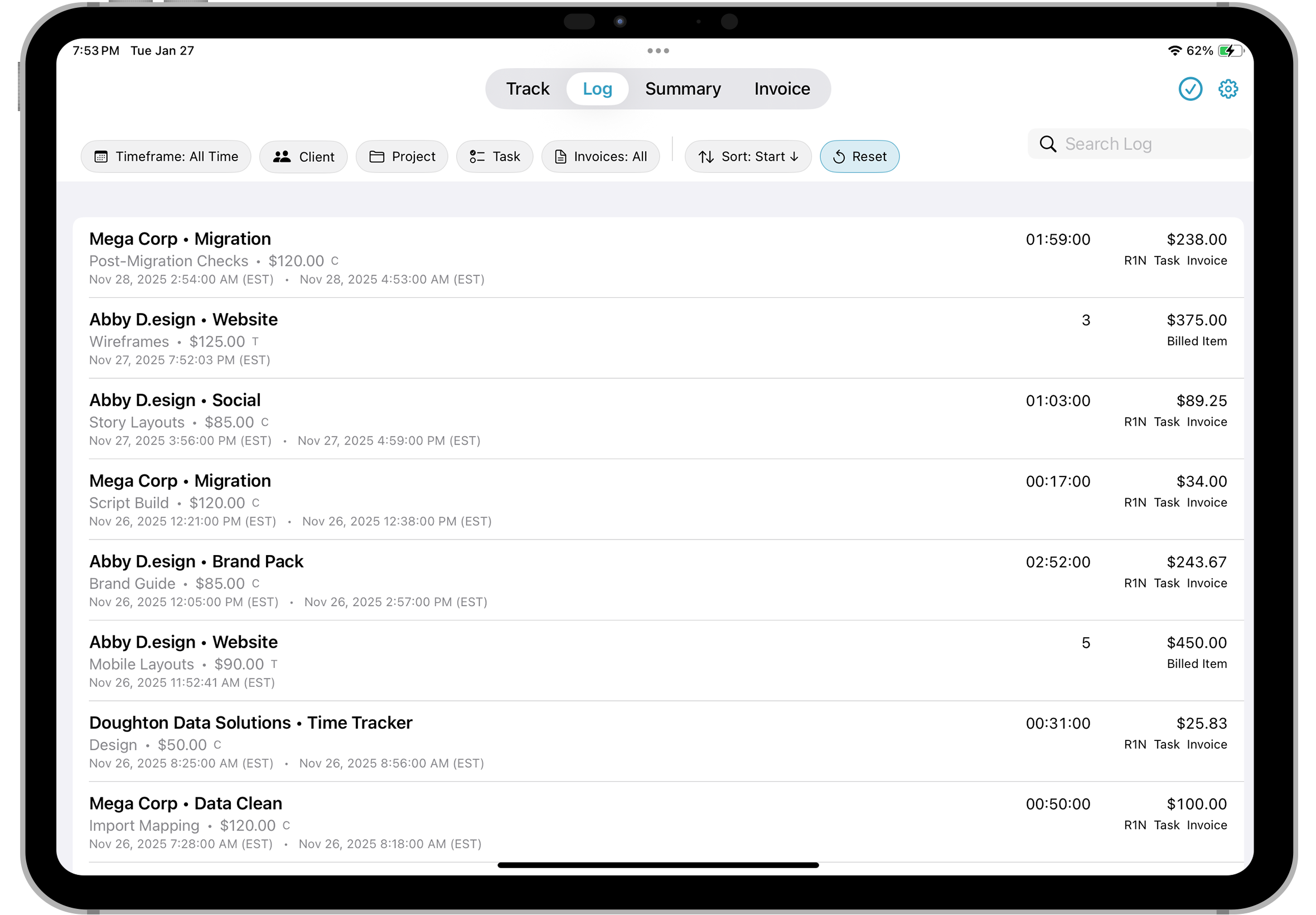The width and height of the screenshot is (1316, 915).
Task: Click the calendar icon on the Timeframe filter
Action: point(101,156)
